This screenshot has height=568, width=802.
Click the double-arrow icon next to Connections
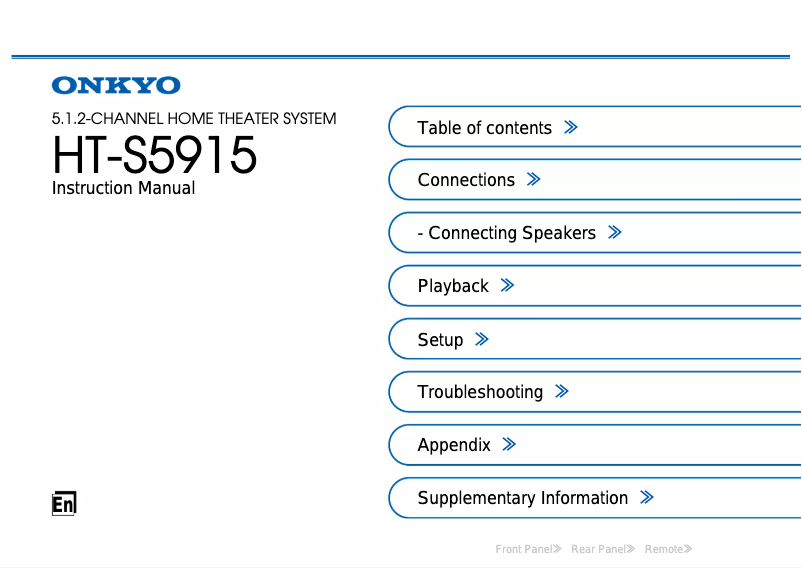pos(534,180)
